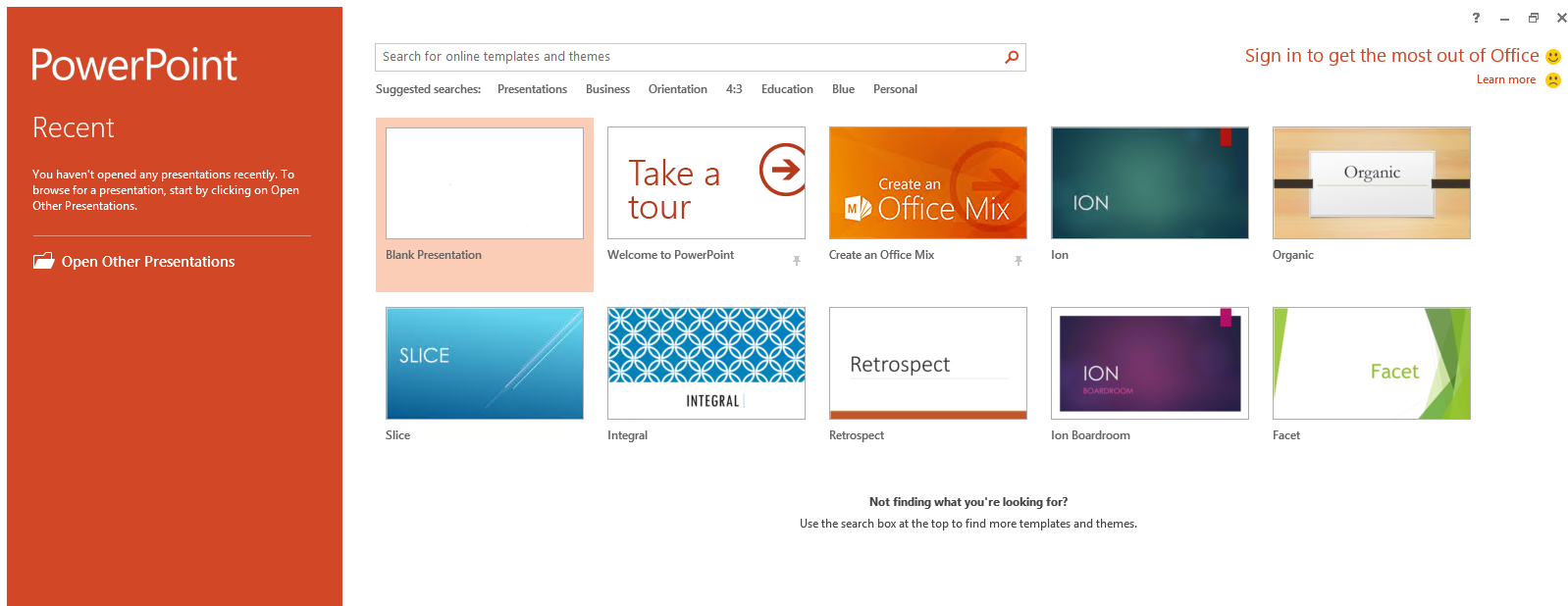Restore down the PowerPoint window

(1533, 18)
